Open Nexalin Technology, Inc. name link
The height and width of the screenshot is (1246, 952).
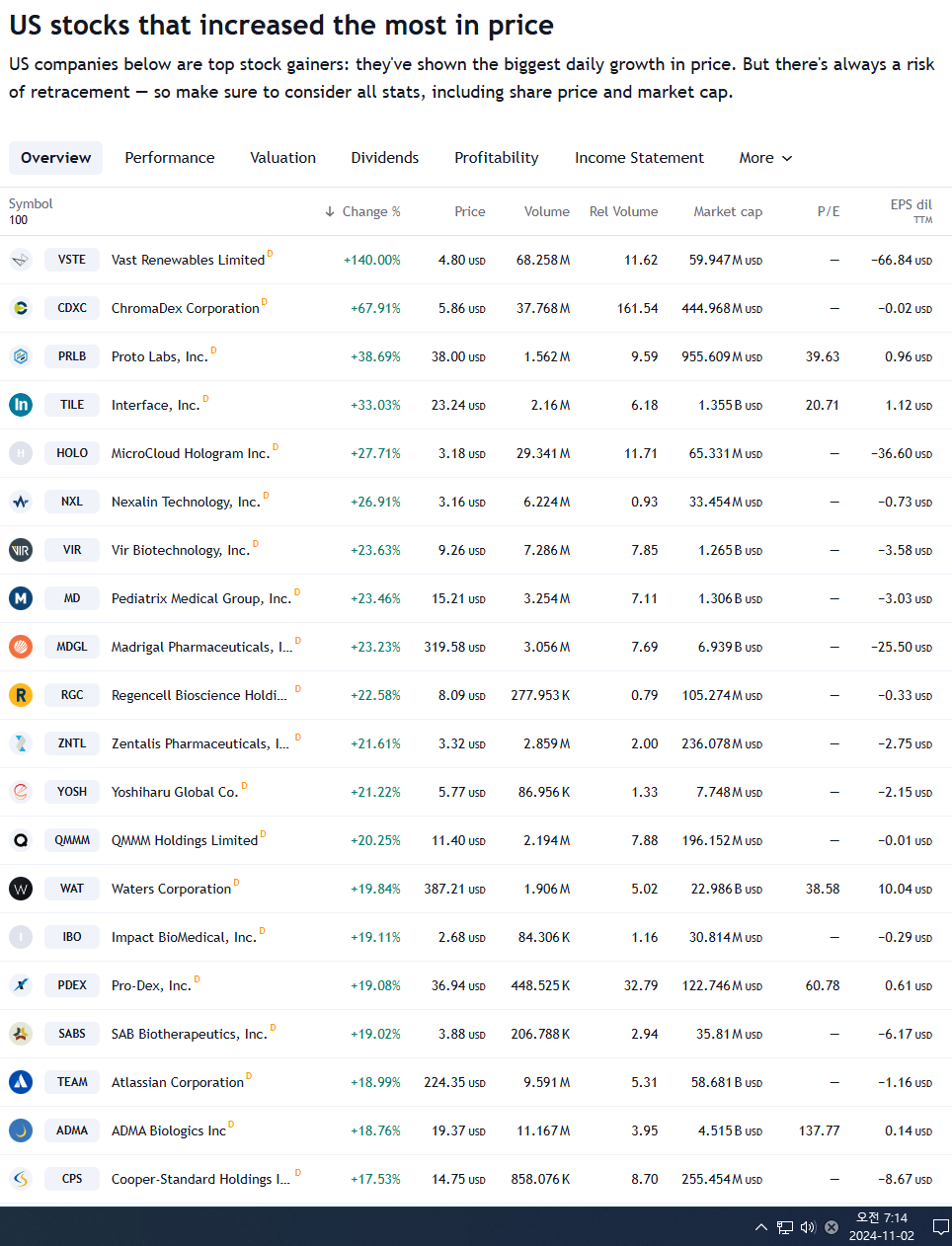coord(186,502)
